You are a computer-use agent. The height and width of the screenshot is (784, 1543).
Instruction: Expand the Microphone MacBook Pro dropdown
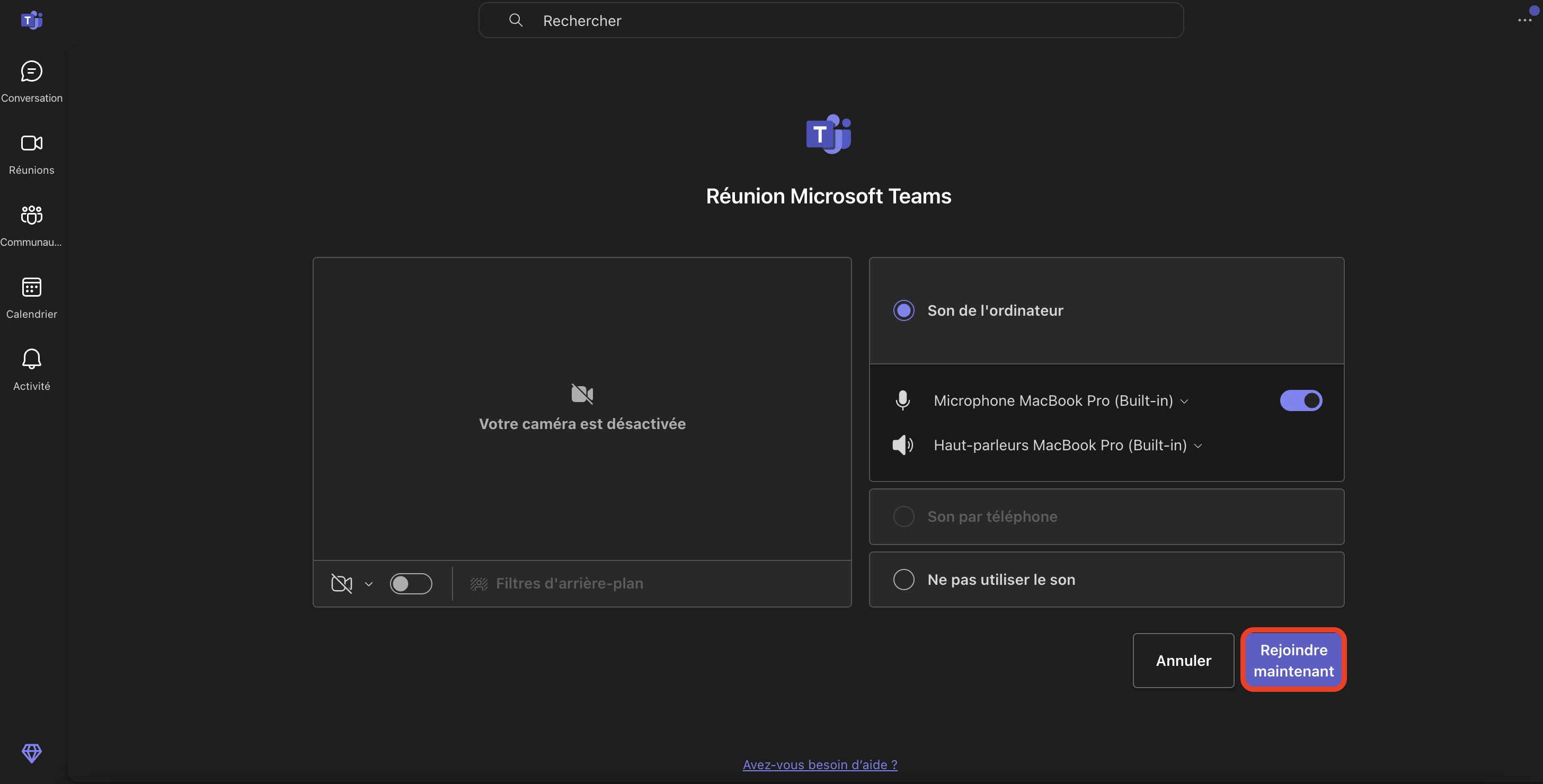1184,402
